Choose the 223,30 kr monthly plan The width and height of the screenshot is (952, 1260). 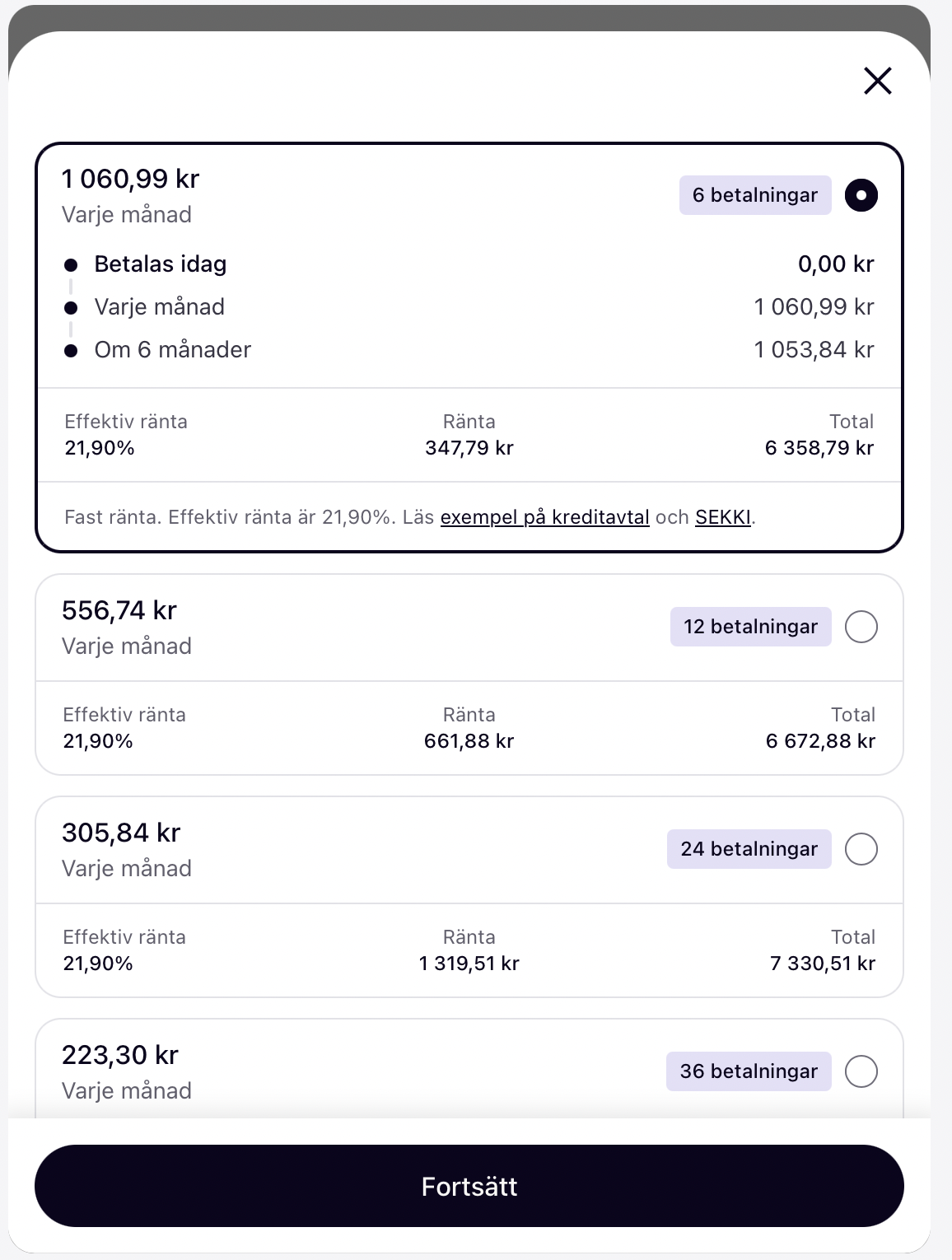[x=469, y=1068]
